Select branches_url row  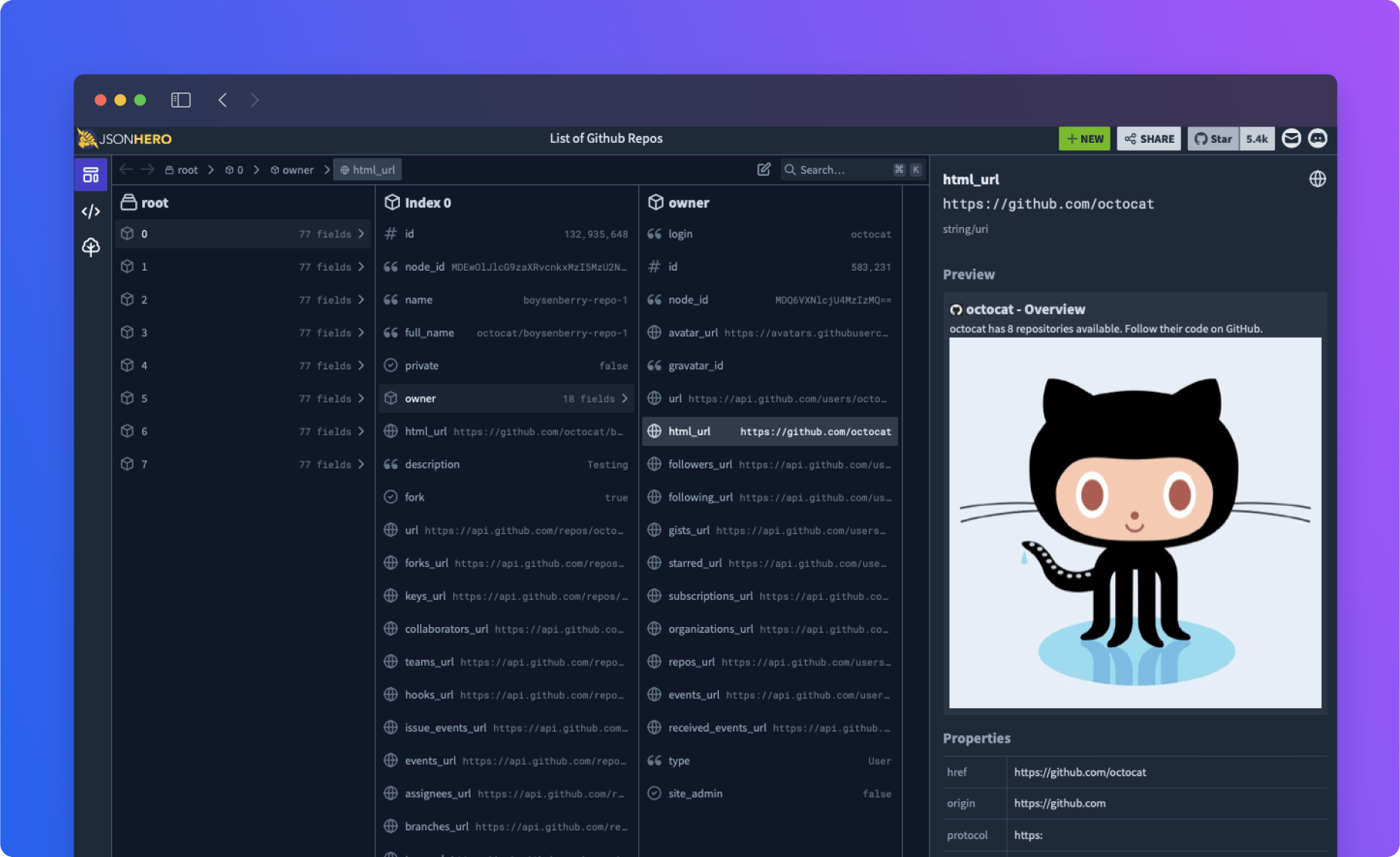(506, 827)
